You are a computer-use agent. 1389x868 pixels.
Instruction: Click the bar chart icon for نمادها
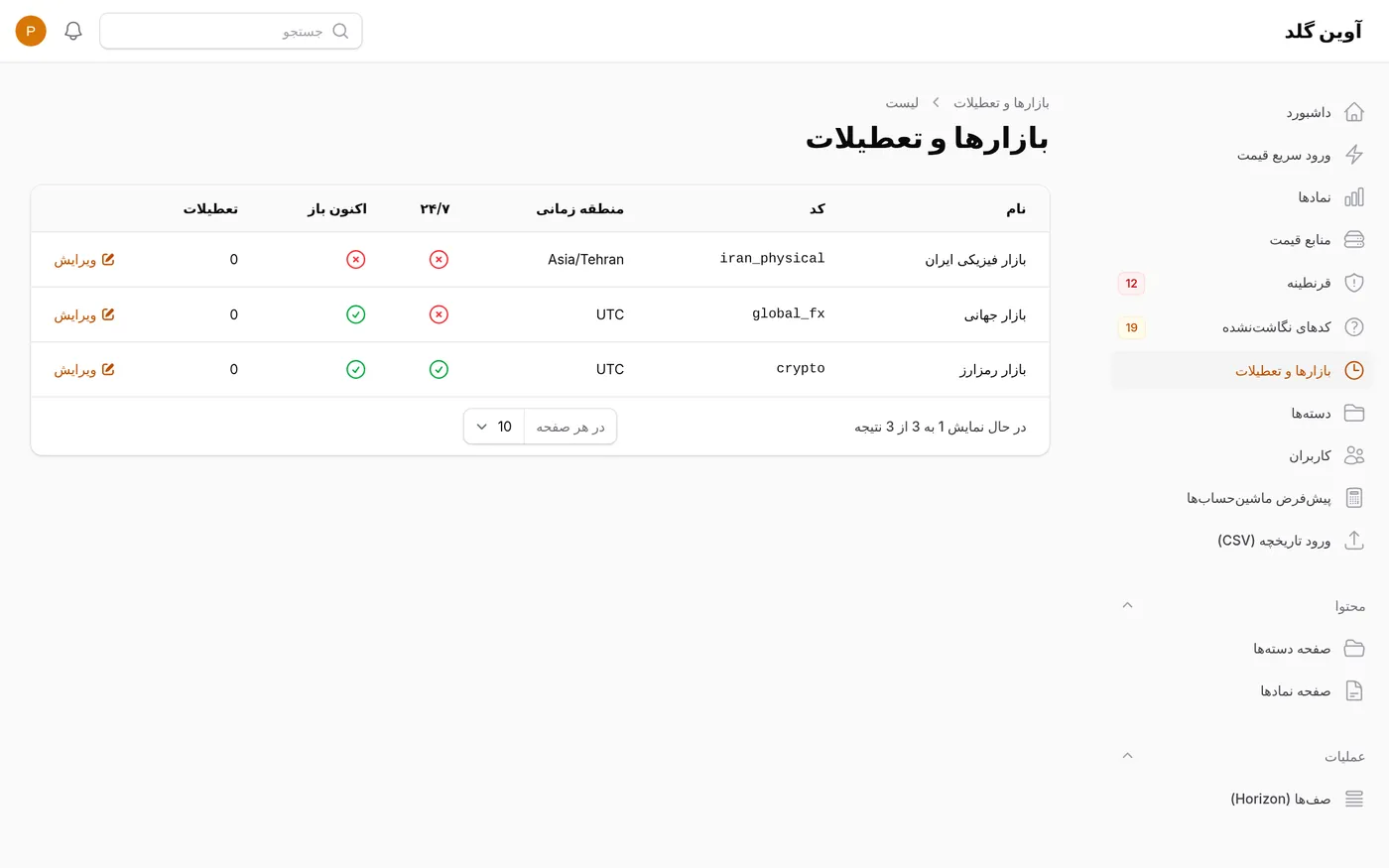(x=1354, y=197)
